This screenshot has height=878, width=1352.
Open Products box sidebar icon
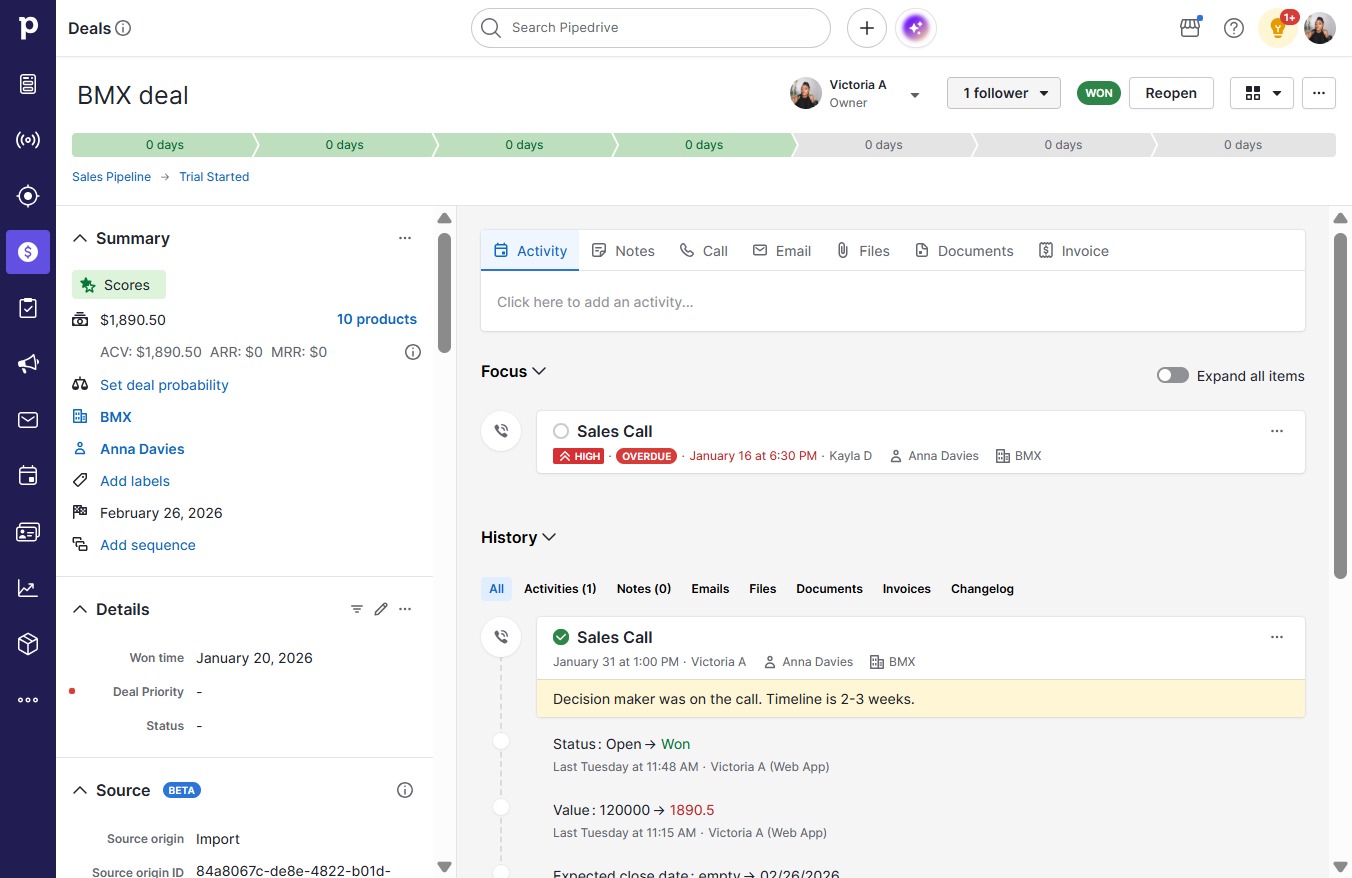(x=28, y=644)
